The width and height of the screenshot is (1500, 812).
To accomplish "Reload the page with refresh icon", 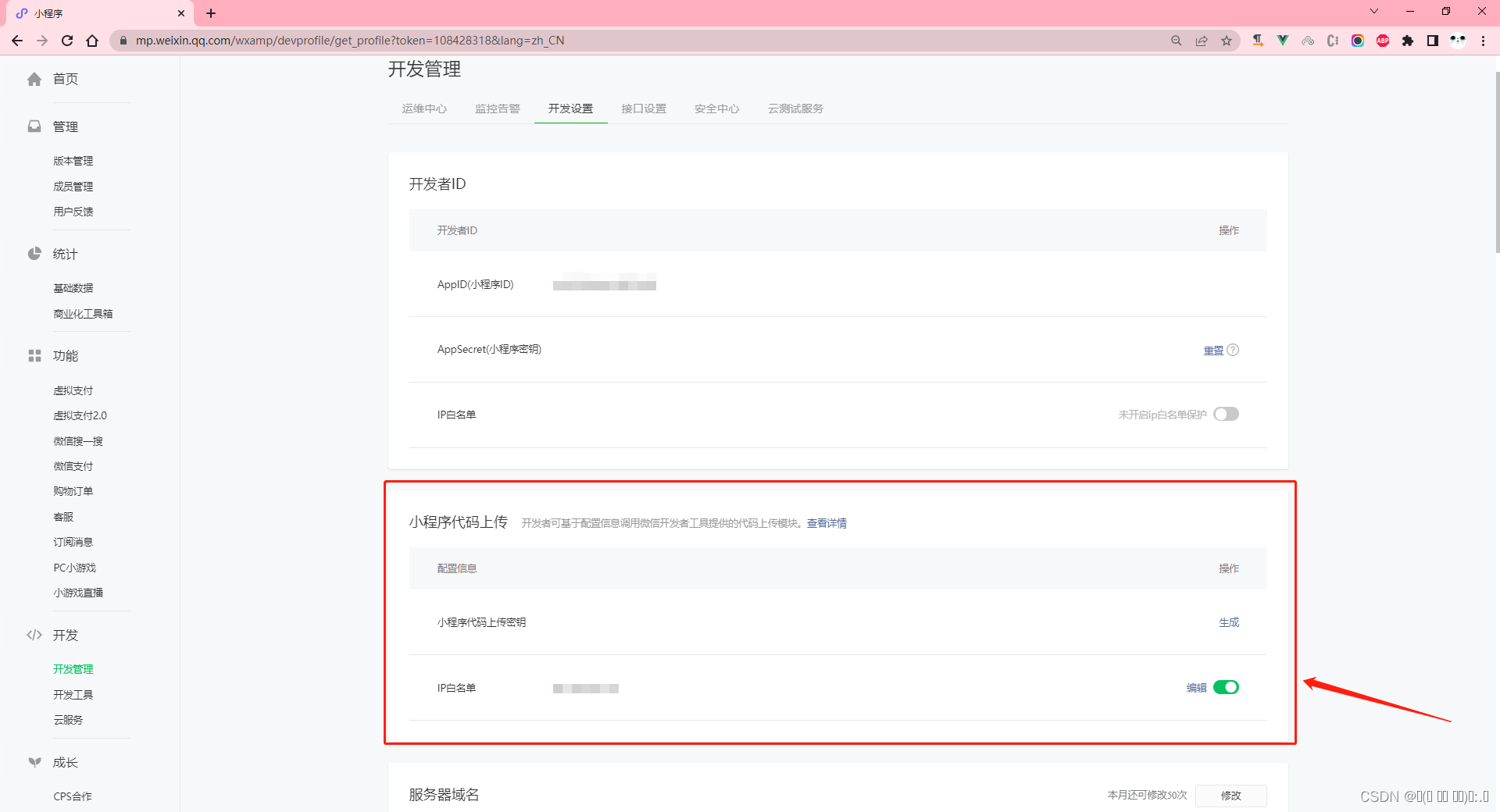I will 67,41.
